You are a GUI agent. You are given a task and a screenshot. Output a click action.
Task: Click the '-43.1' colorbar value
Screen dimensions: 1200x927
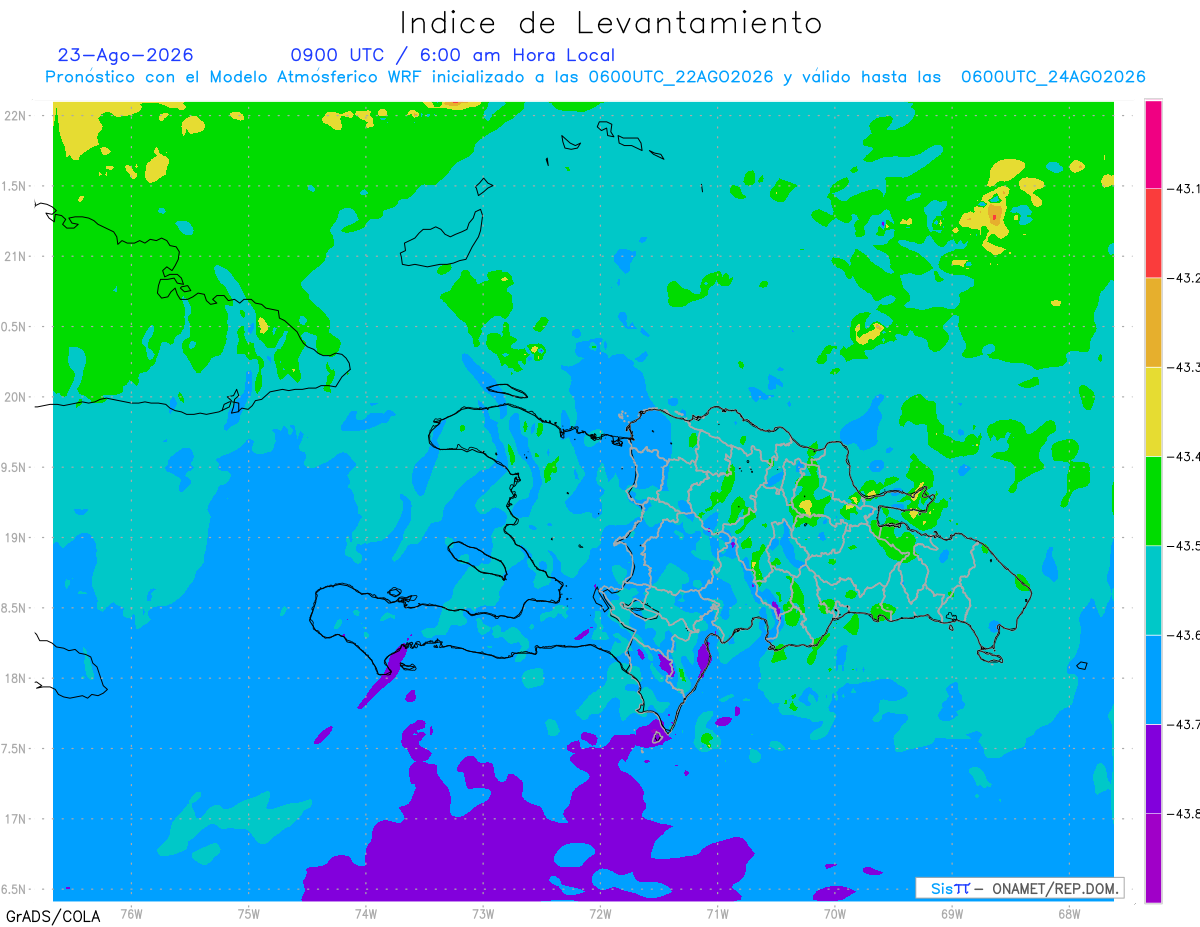point(1184,189)
